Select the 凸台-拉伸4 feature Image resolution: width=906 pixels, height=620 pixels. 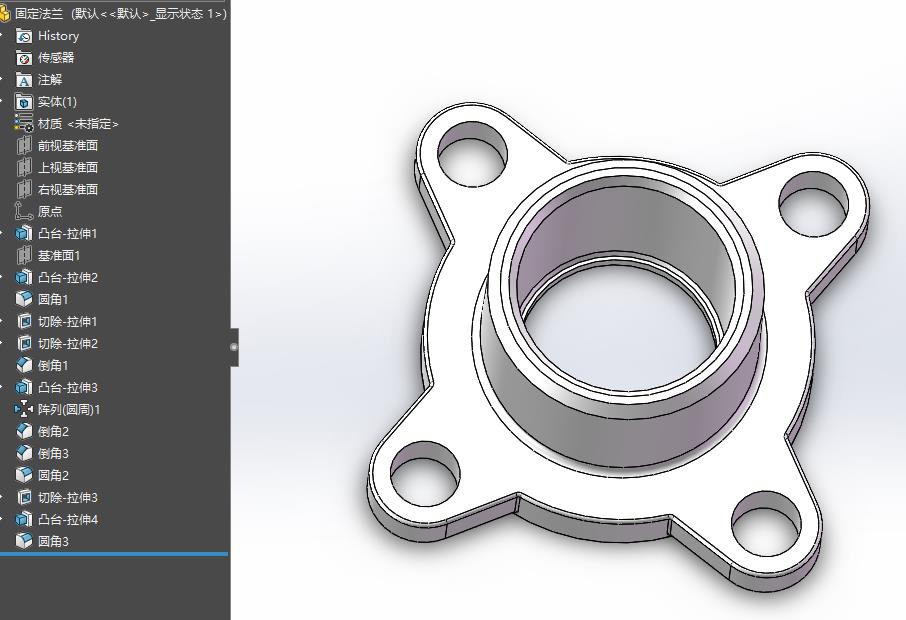(57, 519)
